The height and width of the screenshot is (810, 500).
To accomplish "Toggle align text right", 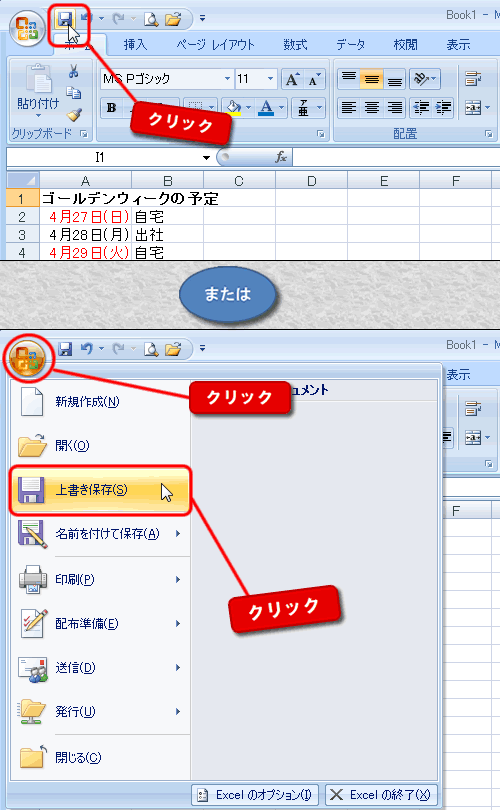I will pos(394,107).
